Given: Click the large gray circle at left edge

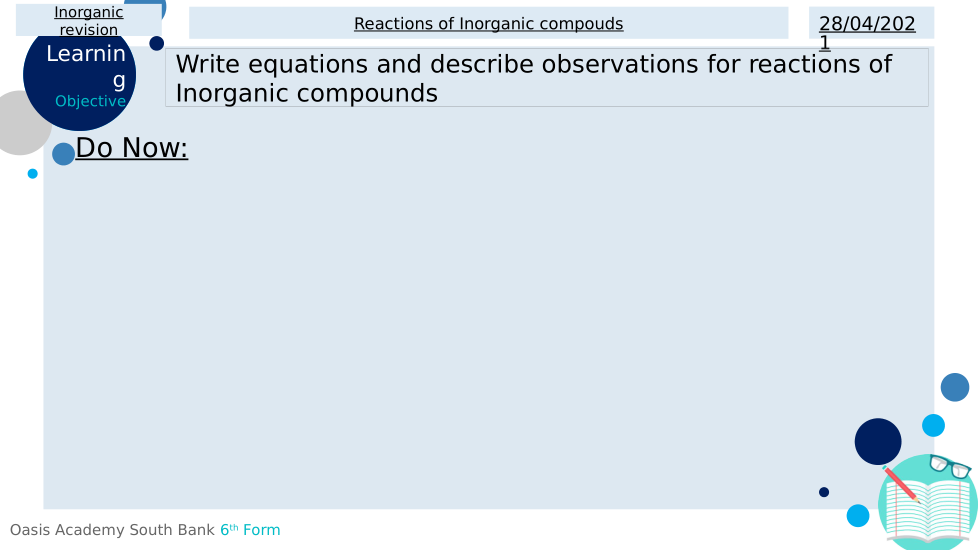Looking at the screenshot, I should [x=17, y=123].
